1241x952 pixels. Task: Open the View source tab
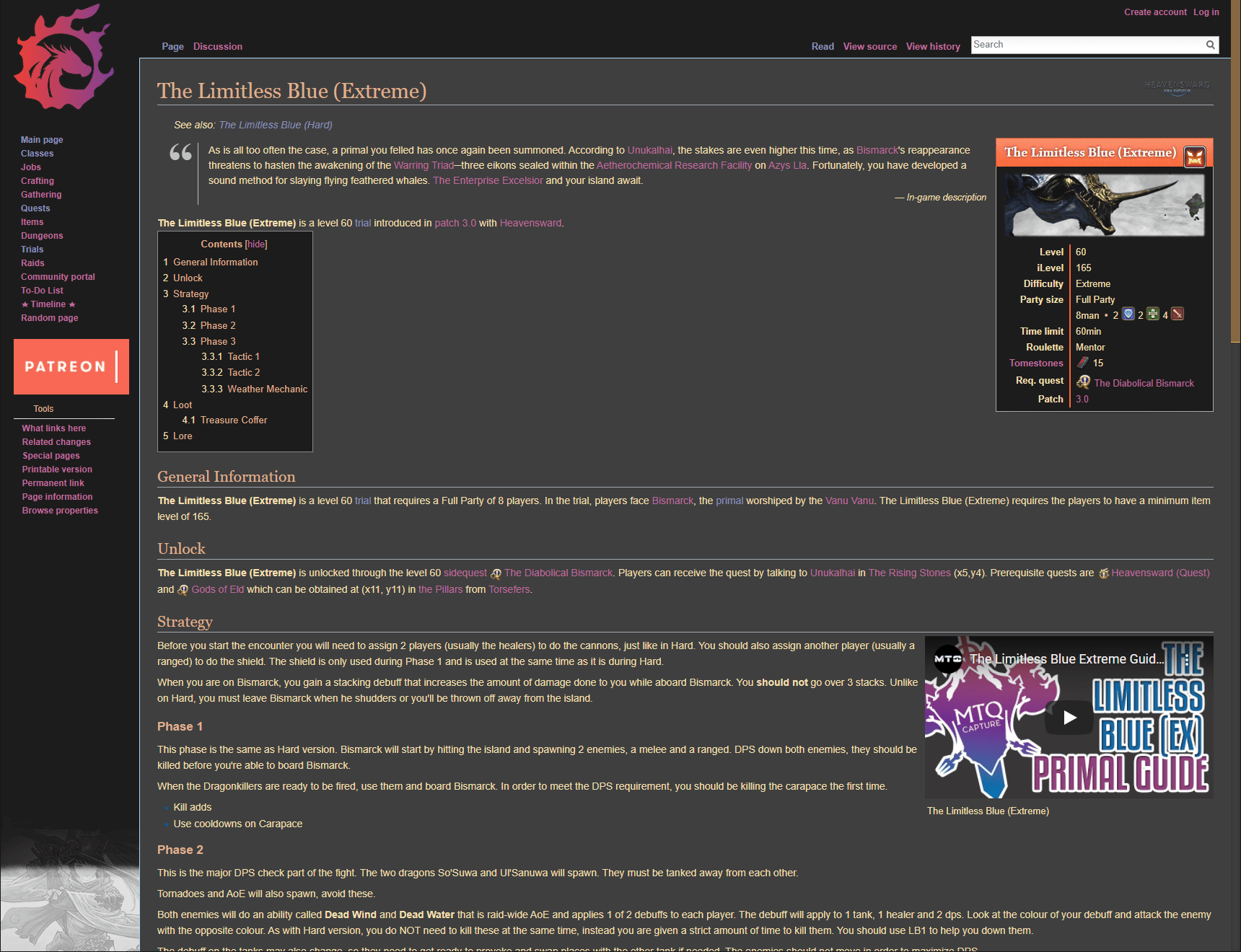pos(870,46)
